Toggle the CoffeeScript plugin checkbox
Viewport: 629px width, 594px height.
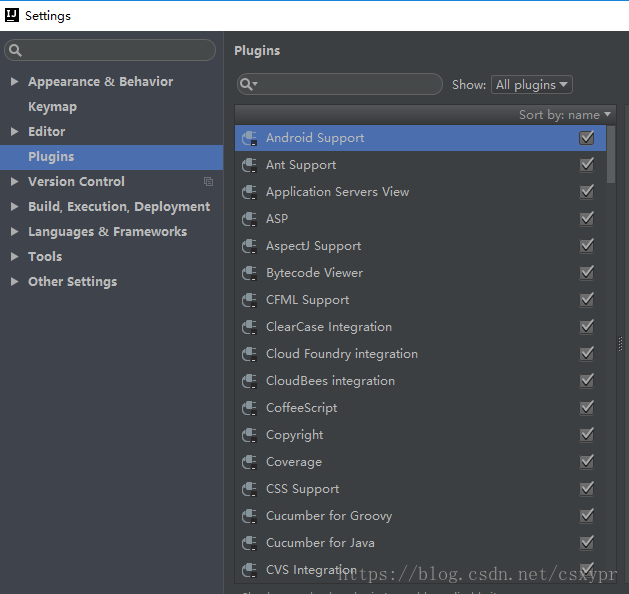[x=586, y=408]
